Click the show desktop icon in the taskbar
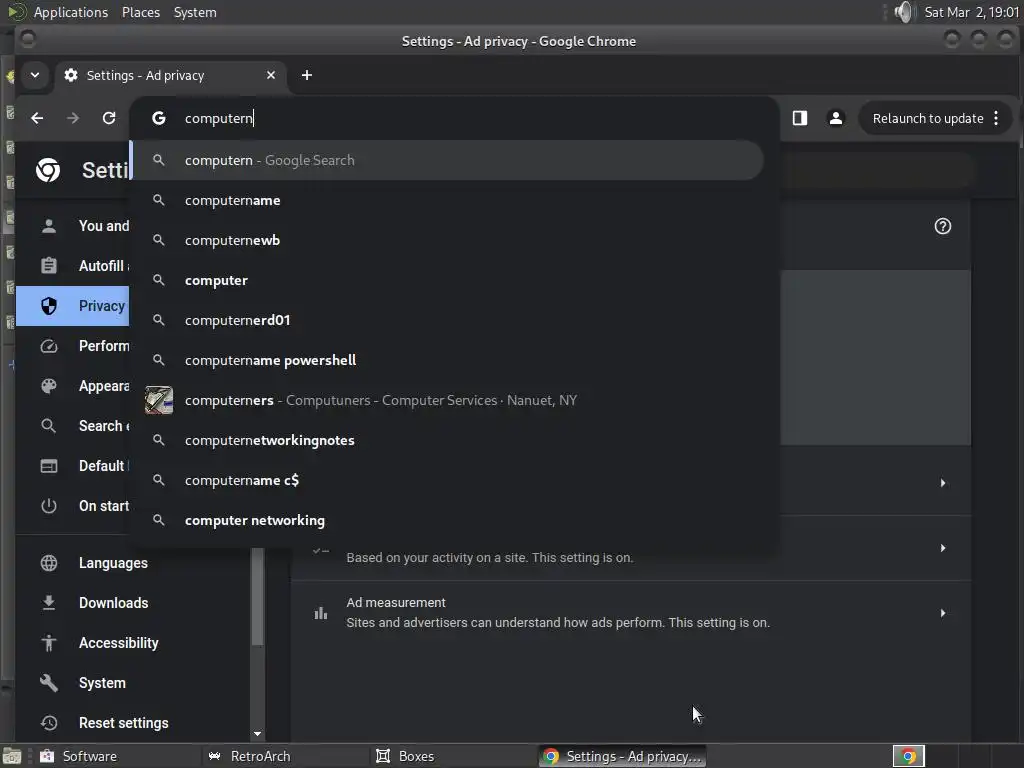 click(x=12, y=756)
